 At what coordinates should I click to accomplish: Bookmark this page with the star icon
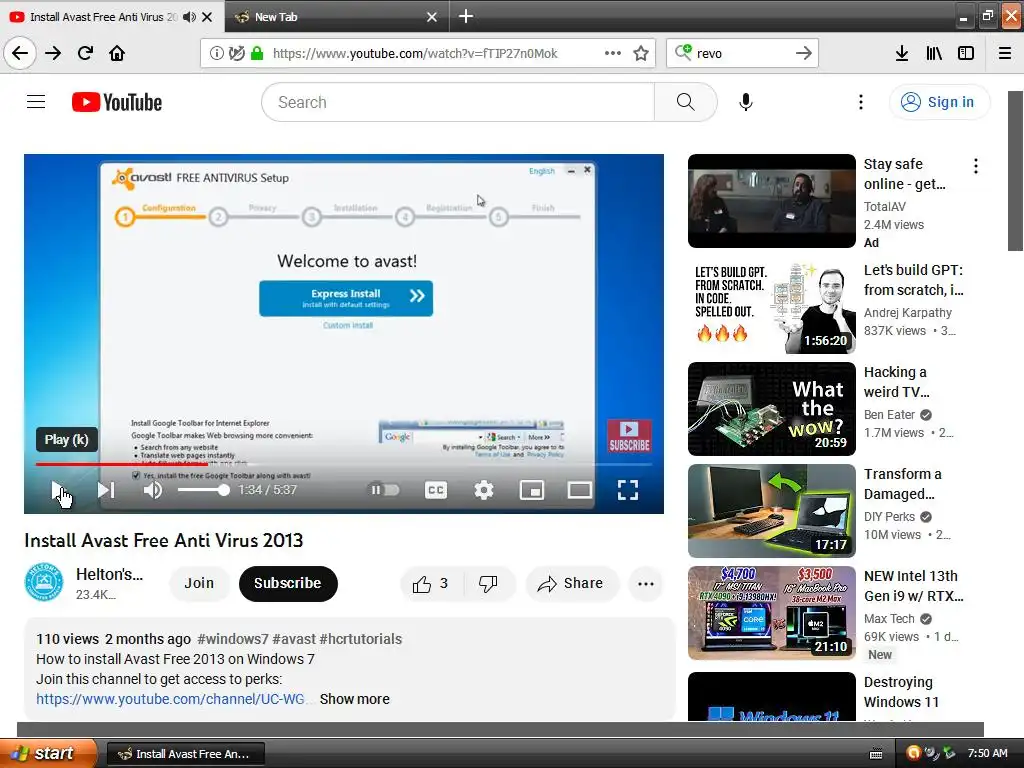(x=641, y=53)
